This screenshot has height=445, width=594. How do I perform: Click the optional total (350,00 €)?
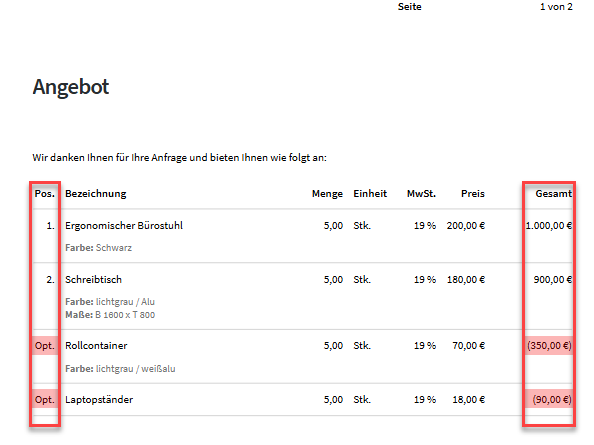point(549,346)
